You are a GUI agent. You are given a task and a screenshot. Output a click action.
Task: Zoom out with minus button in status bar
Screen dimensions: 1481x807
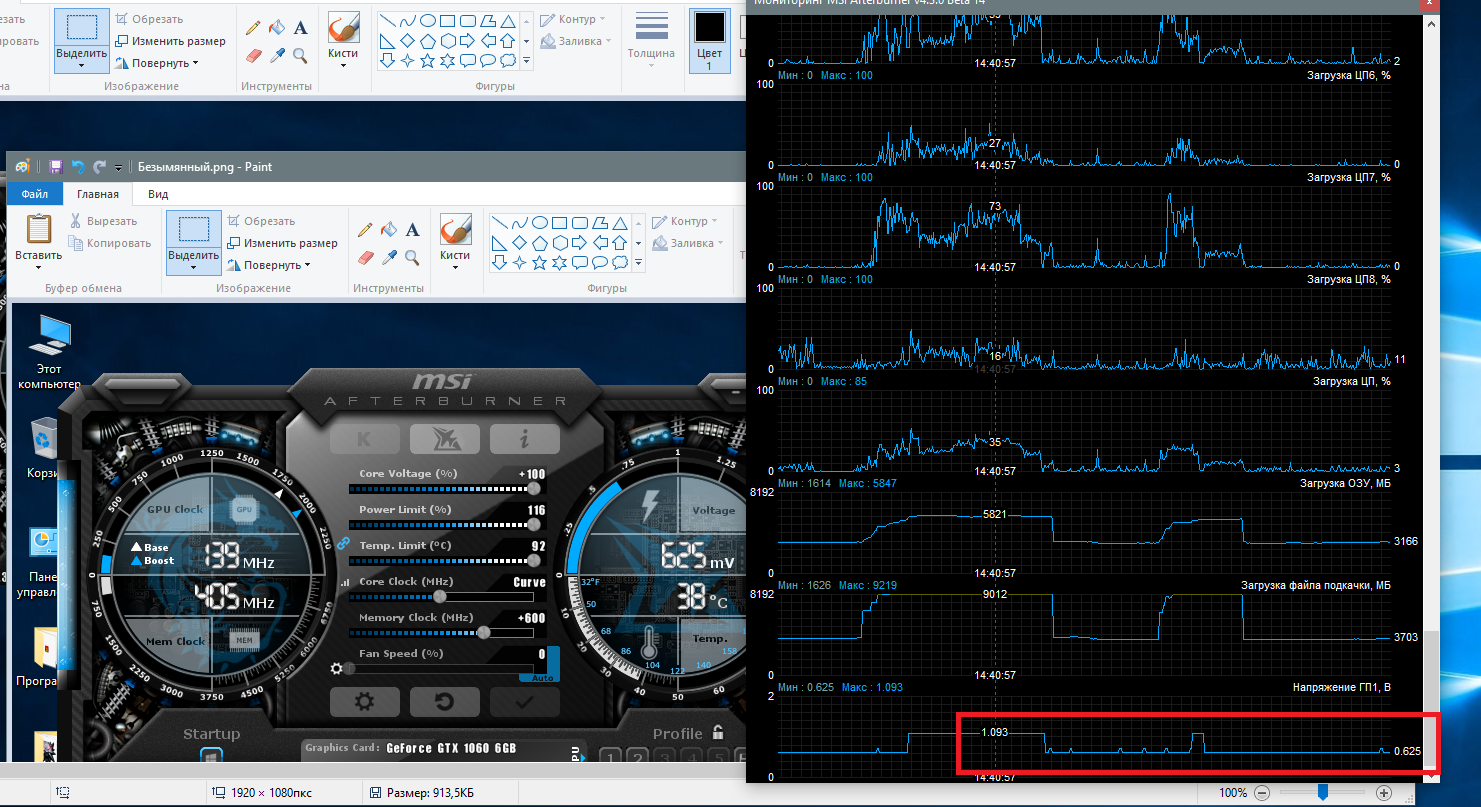(x=1262, y=793)
